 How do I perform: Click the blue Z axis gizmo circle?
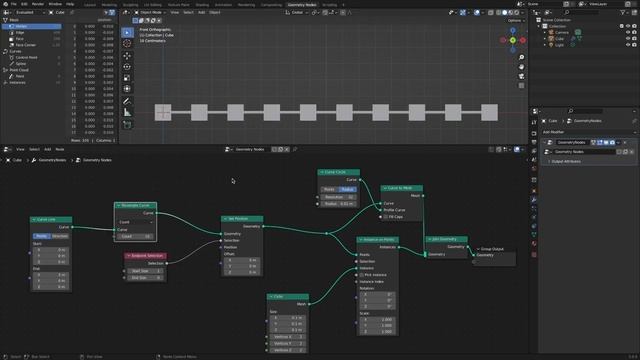click(513, 31)
